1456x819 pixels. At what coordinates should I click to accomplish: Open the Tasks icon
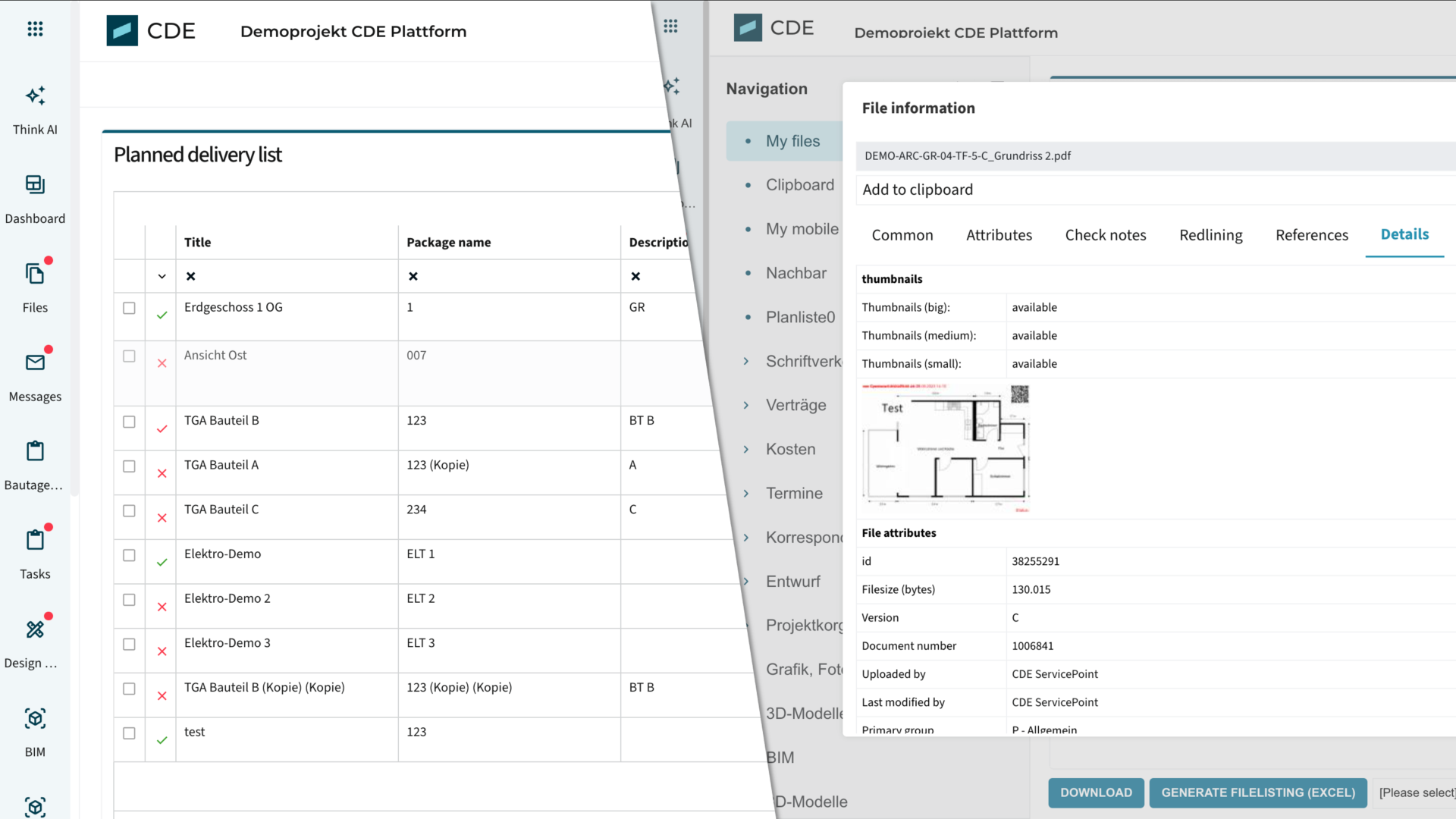point(35,540)
